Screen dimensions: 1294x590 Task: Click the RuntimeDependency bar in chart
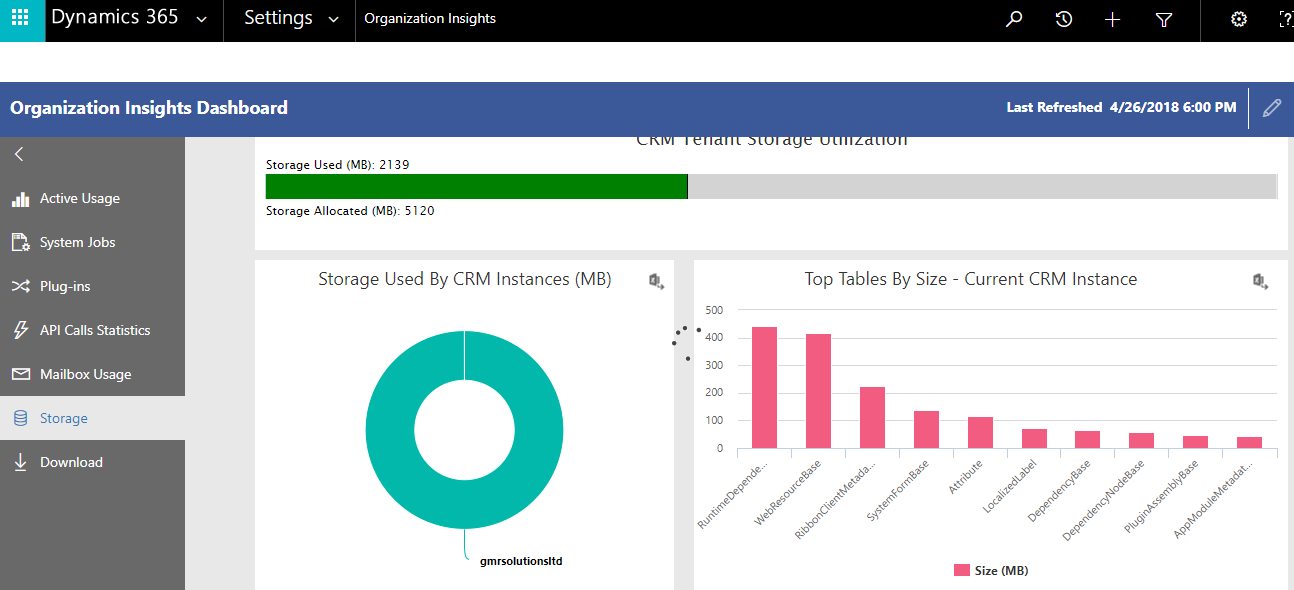764,388
